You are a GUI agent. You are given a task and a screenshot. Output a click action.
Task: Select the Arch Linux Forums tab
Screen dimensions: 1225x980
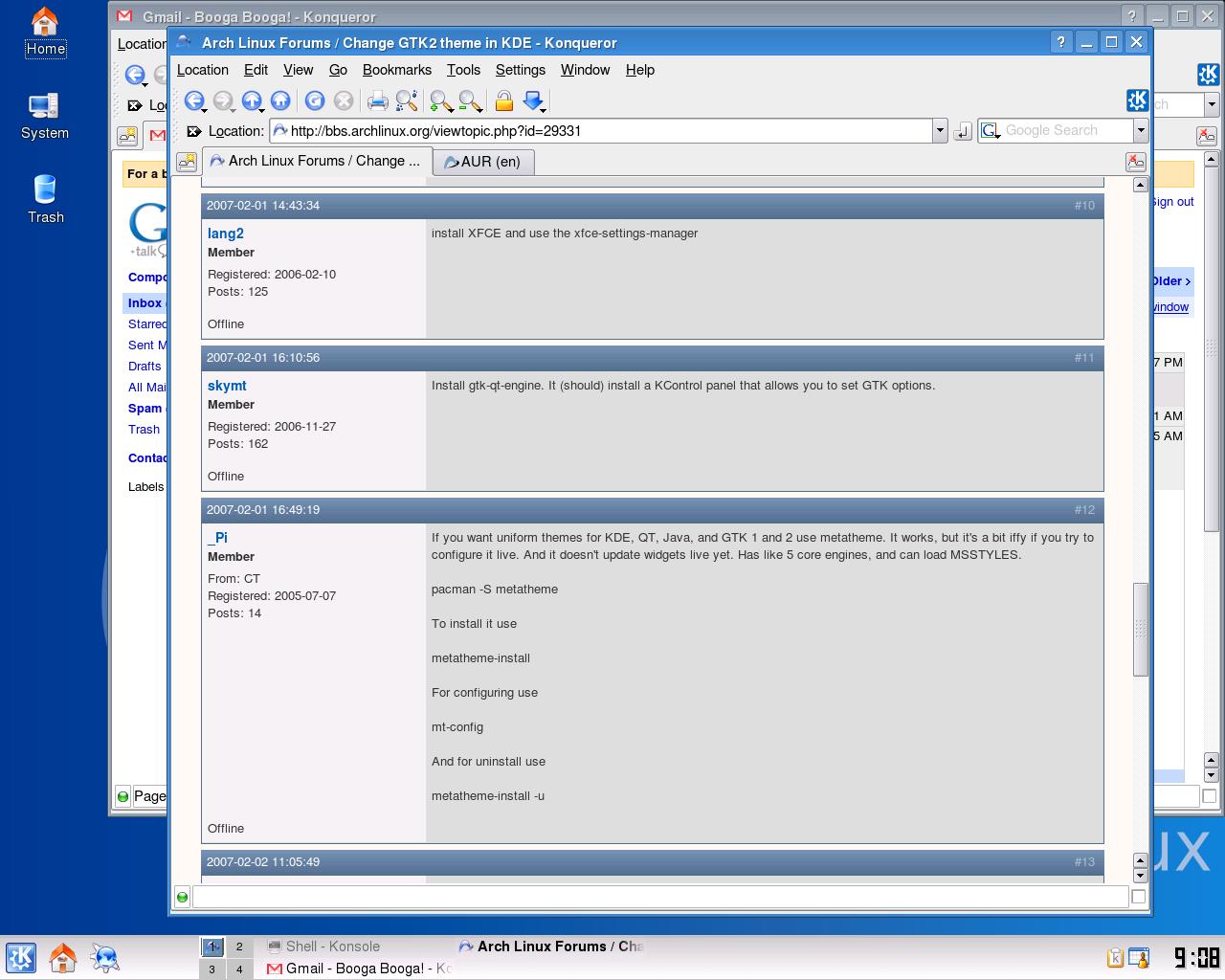316,161
